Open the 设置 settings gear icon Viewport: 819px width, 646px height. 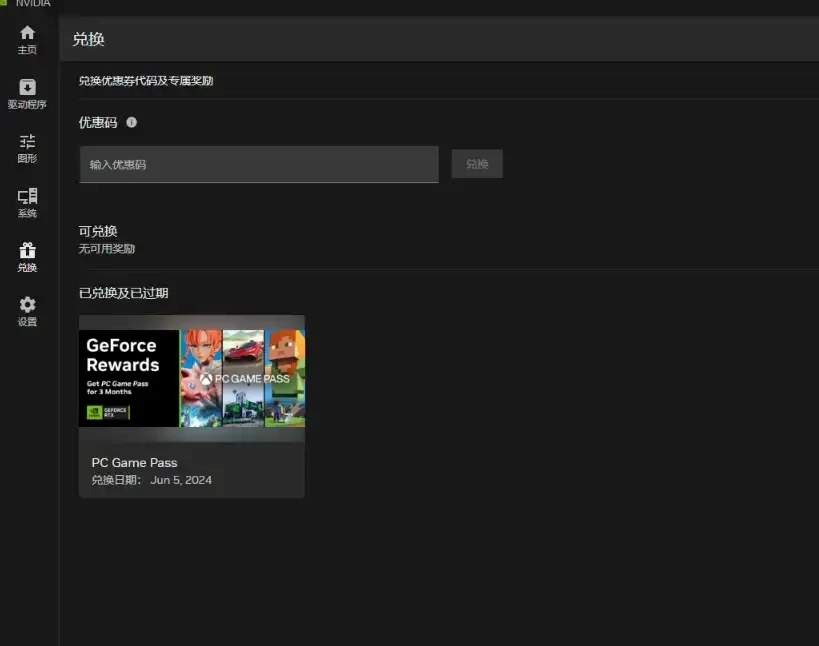coord(27,304)
